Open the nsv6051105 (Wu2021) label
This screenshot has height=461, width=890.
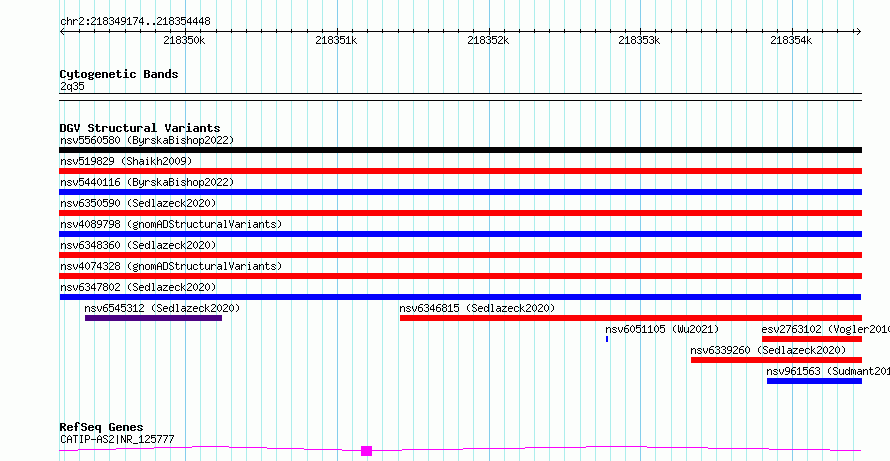point(662,329)
